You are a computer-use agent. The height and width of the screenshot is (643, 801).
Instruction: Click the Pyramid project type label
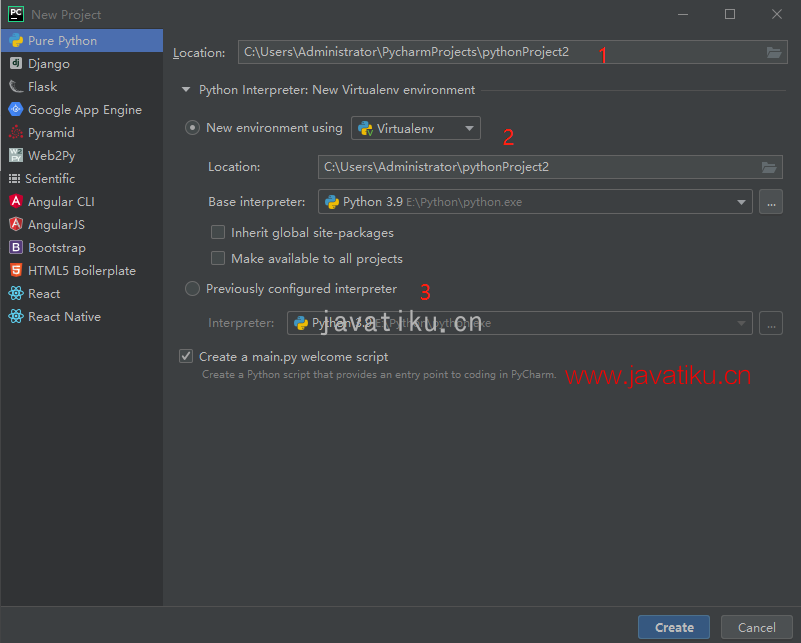[51, 133]
